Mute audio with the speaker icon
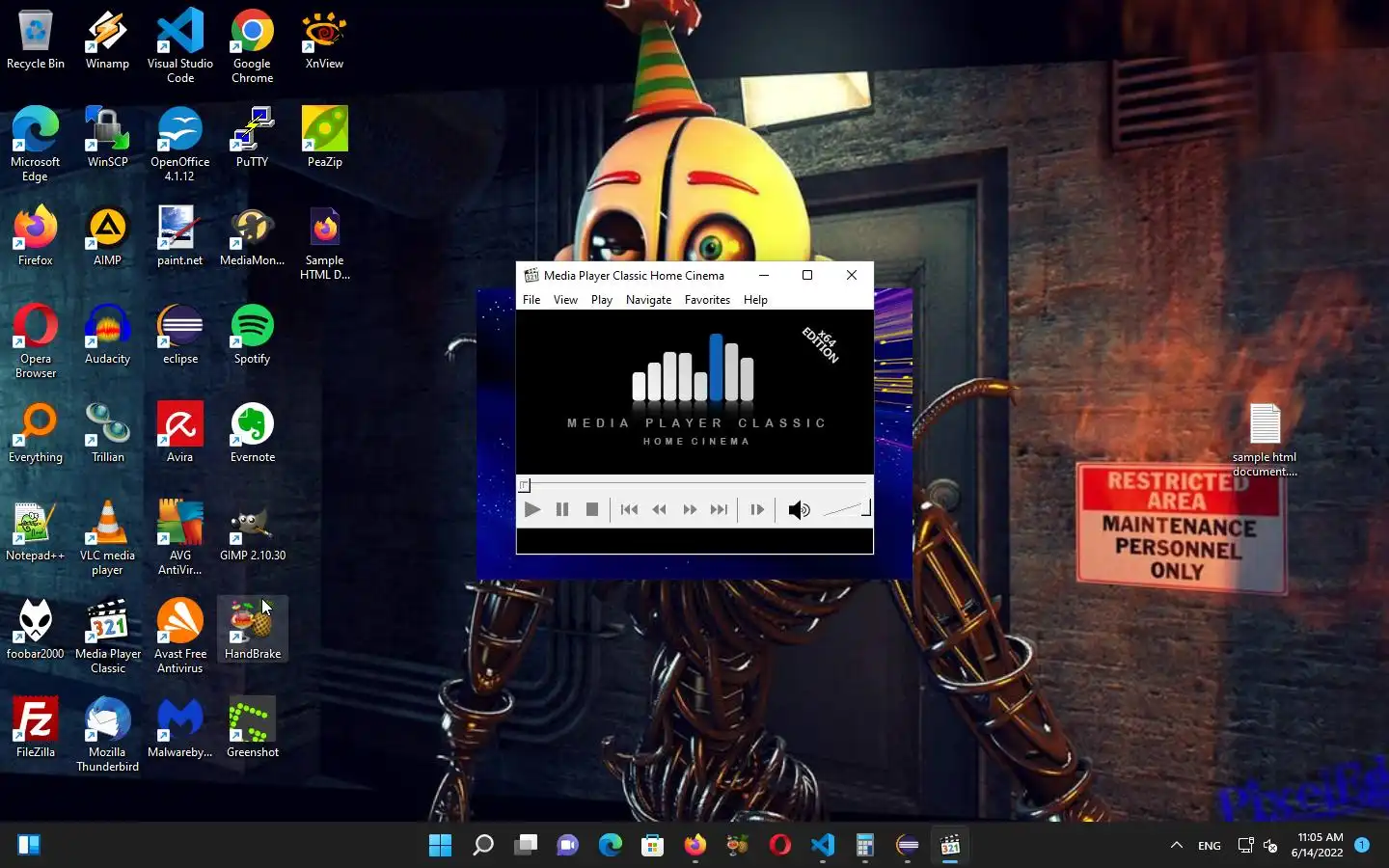 pos(799,510)
